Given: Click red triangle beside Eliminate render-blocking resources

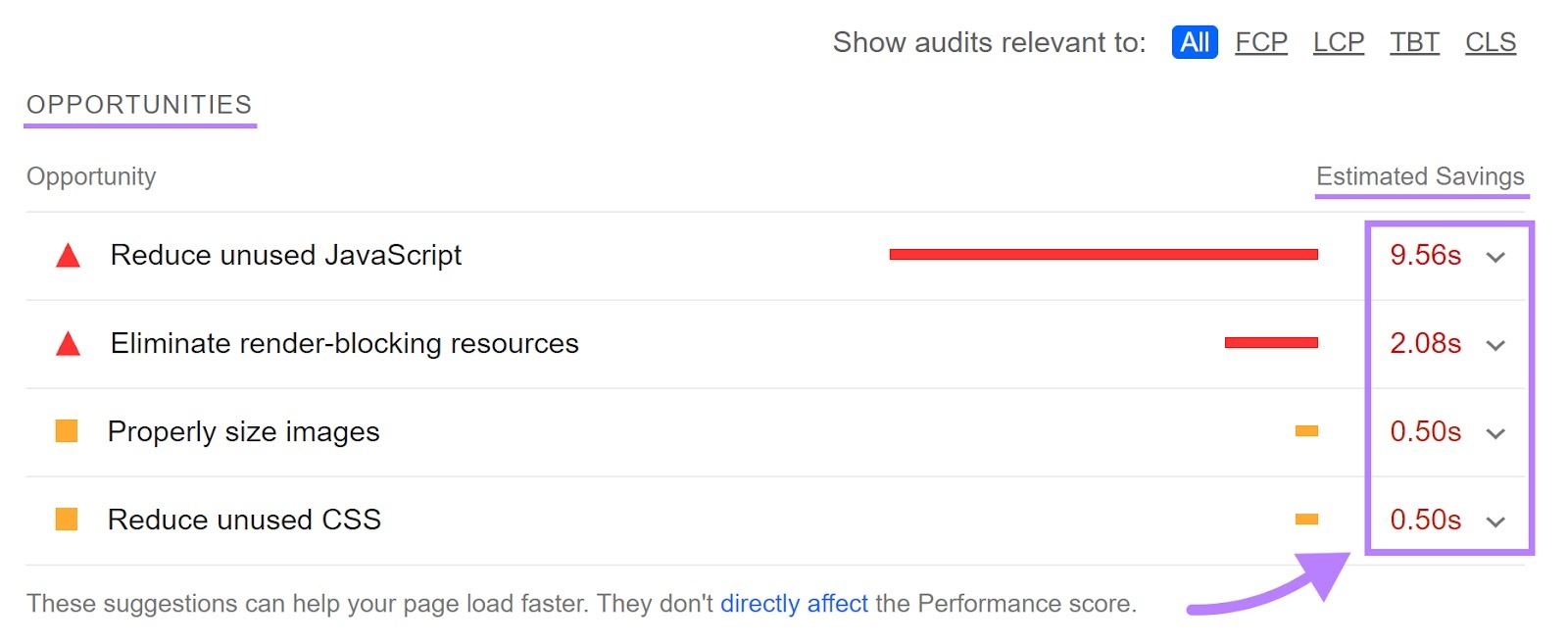Looking at the screenshot, I should click(68, 344).
